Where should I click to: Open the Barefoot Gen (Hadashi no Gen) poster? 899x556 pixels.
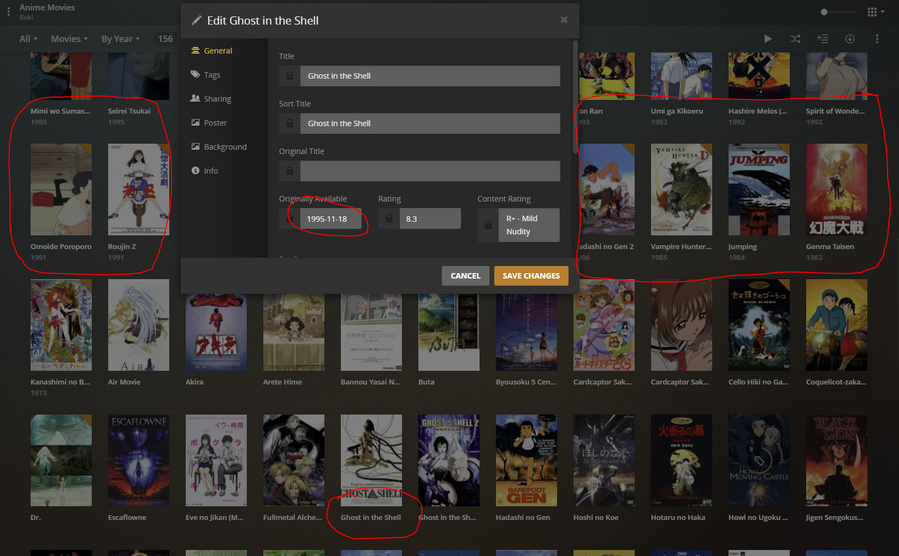pos(526,460)
